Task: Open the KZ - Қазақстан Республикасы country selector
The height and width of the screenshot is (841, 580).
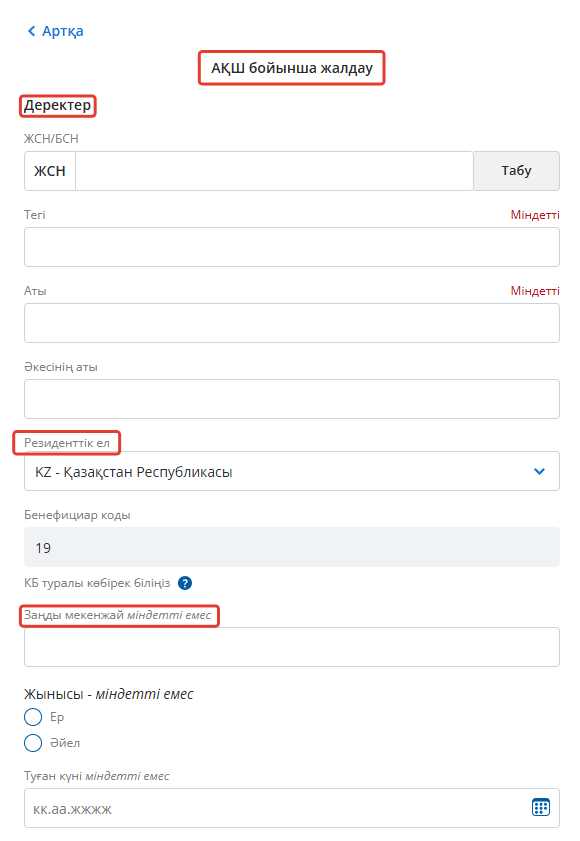Action: (x=292, y=471)
